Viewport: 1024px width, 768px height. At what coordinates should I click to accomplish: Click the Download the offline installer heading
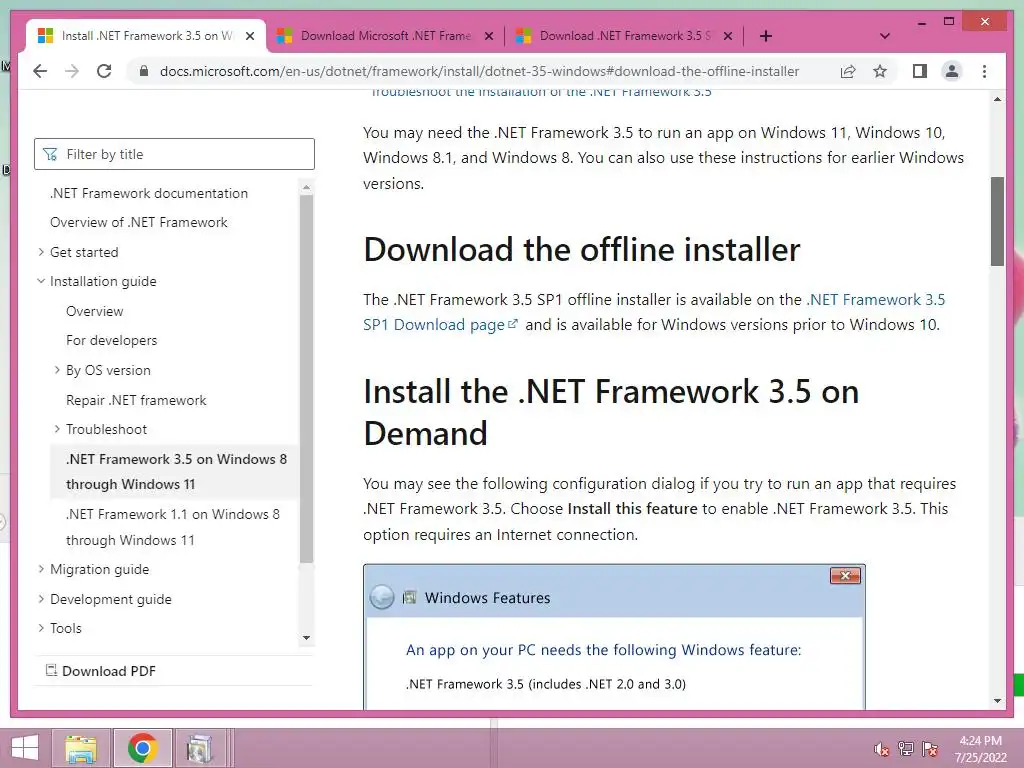tap(582, 249)
